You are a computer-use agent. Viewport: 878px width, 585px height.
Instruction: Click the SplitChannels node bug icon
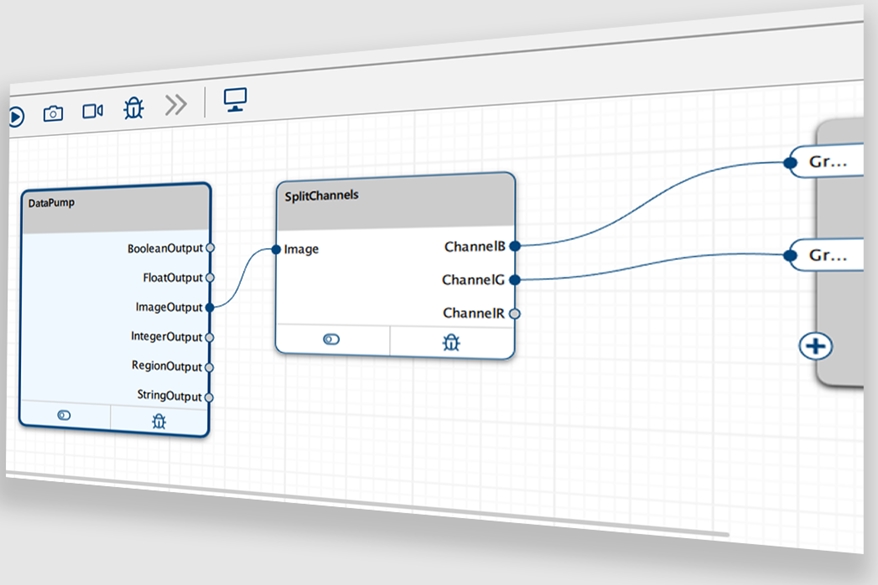452,343
